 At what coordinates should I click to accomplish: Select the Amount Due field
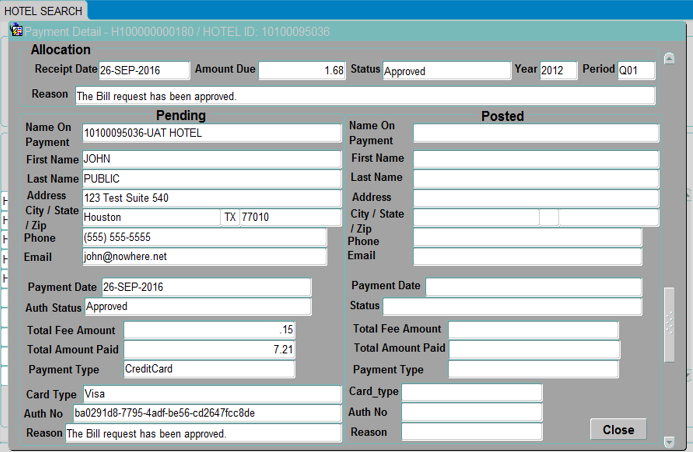[303, 70]
